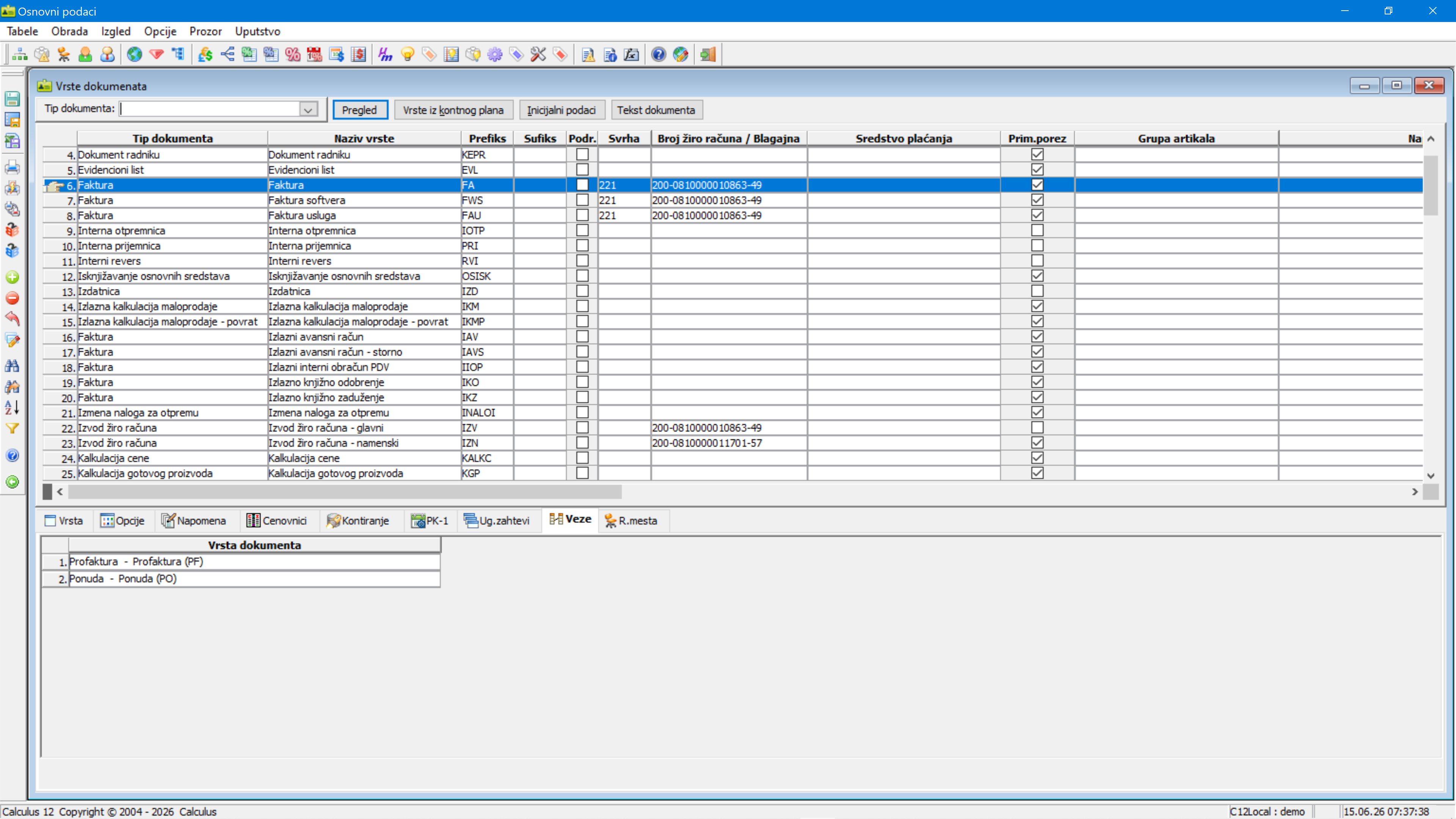Click the Inicijalni podaci button
This screenshot has width=1456, height=819.
[561, 110]
